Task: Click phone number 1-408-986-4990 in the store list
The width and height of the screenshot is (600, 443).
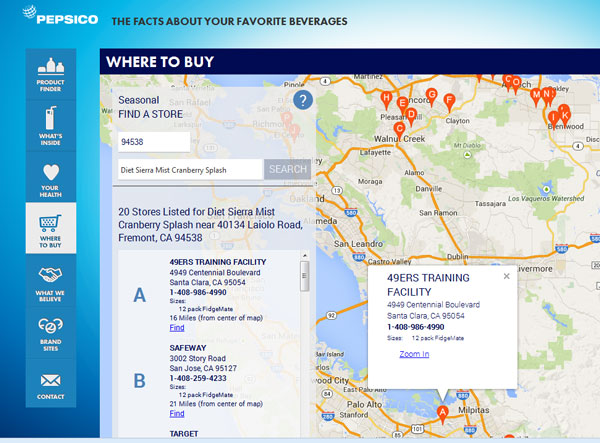Action: [x=198, y=292]
